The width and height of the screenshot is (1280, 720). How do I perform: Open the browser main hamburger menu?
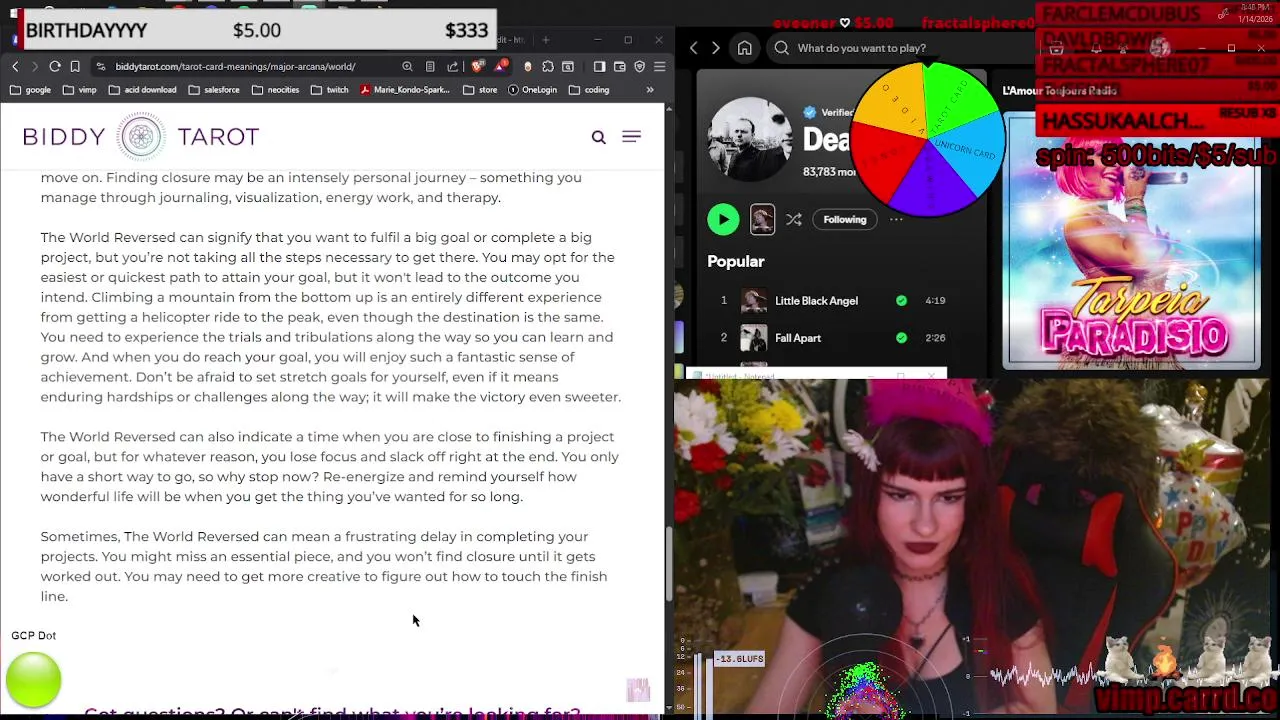pyautogui.click(x=659, y=66)
